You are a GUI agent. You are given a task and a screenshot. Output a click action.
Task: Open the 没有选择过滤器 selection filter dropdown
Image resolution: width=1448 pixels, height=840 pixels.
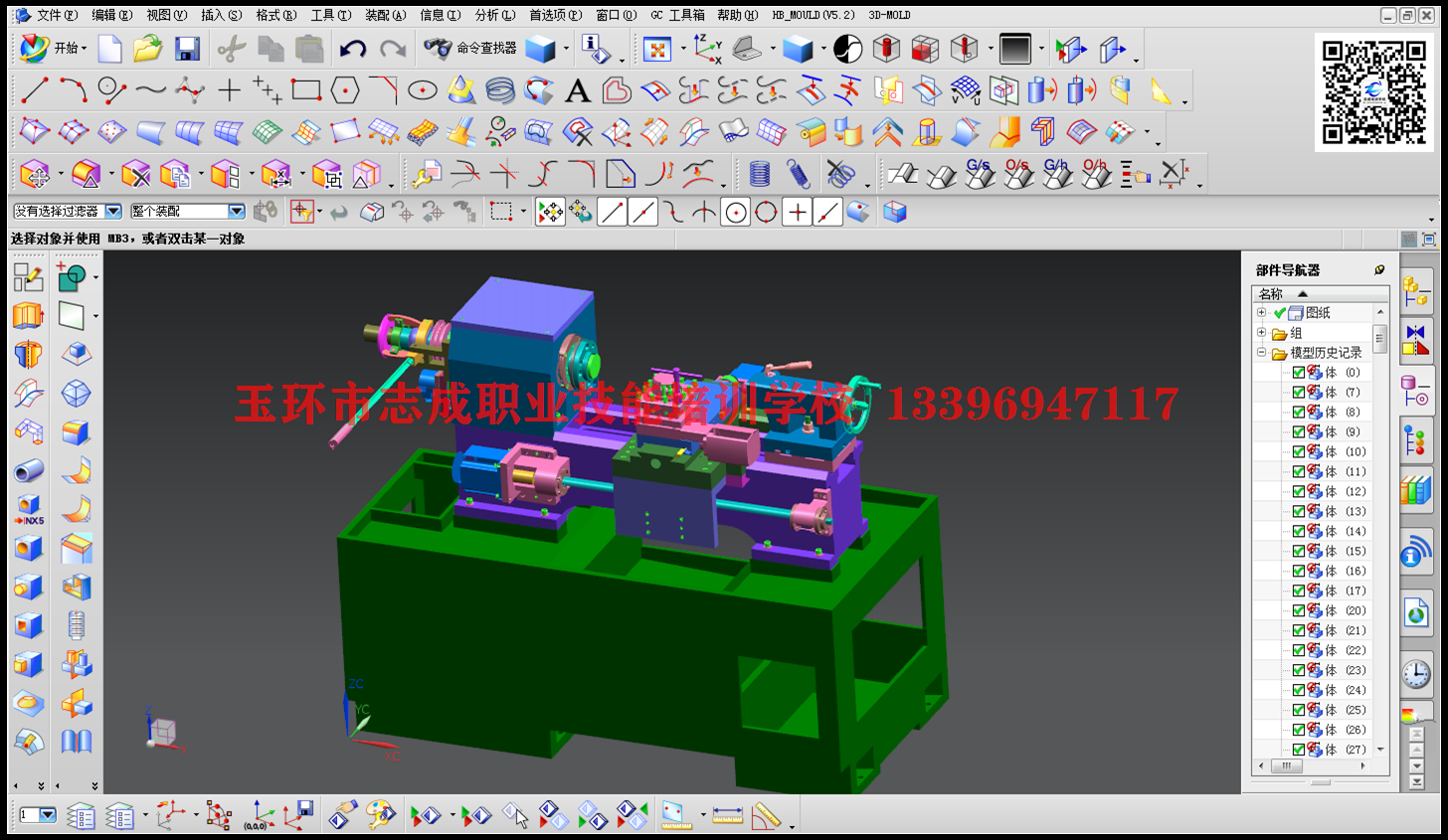coord(113,211)
